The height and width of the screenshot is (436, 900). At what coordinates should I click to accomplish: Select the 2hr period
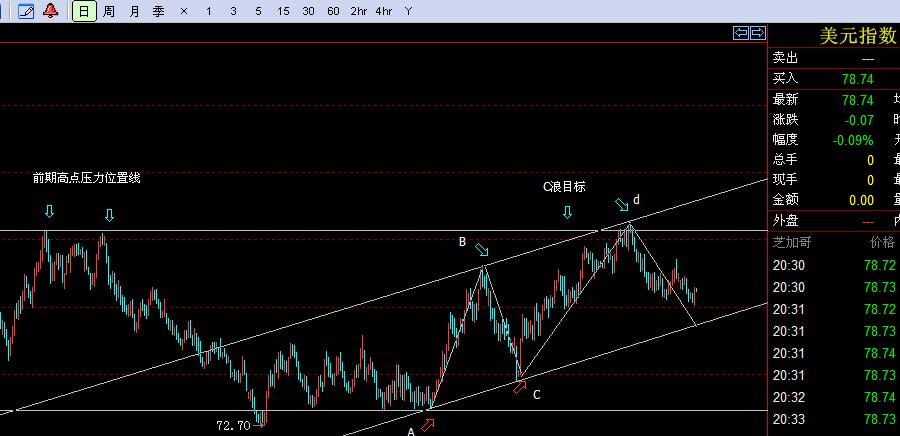coord(359,11)
